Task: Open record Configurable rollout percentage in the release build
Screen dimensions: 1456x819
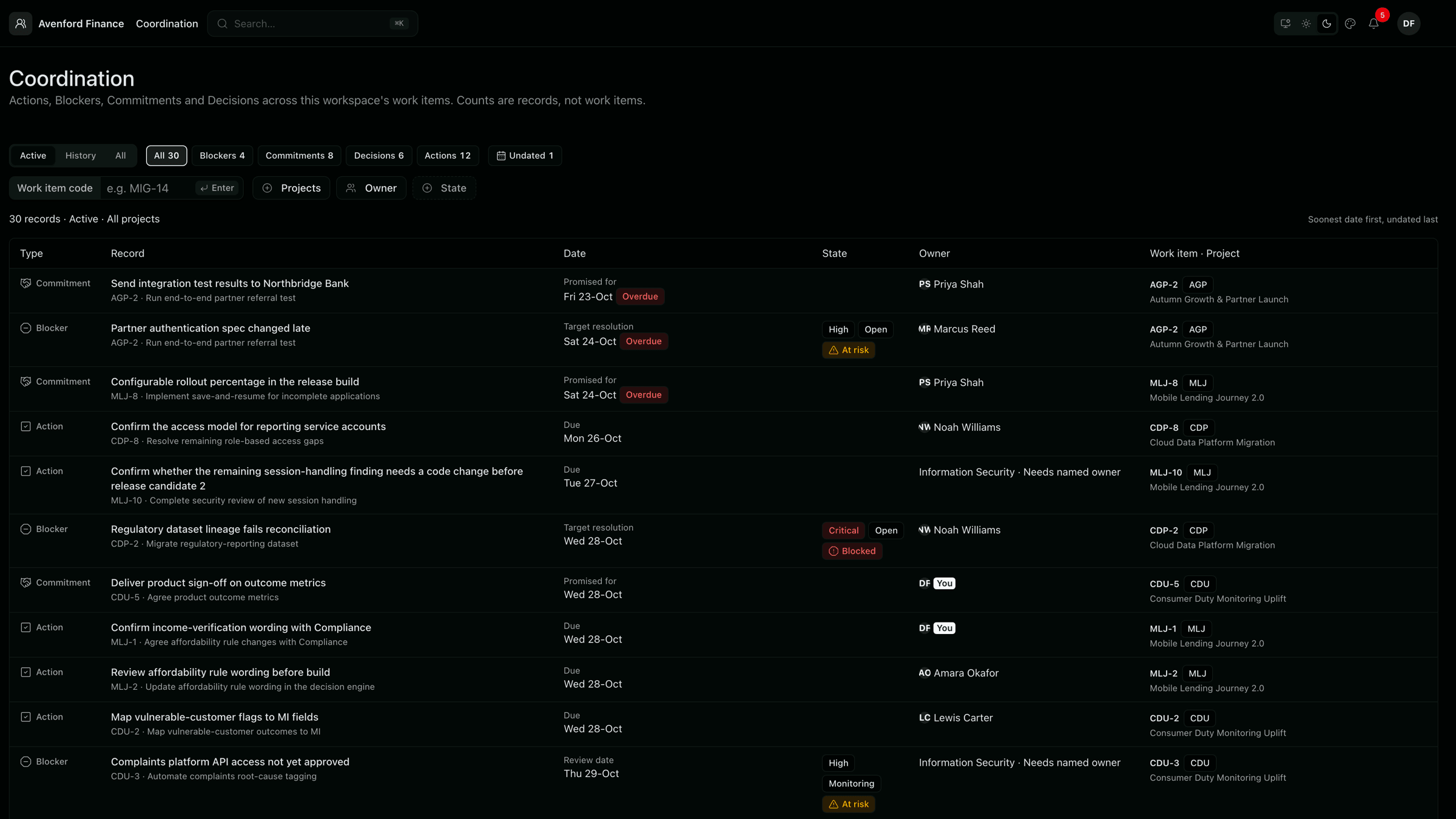Action: pos(235,382)
